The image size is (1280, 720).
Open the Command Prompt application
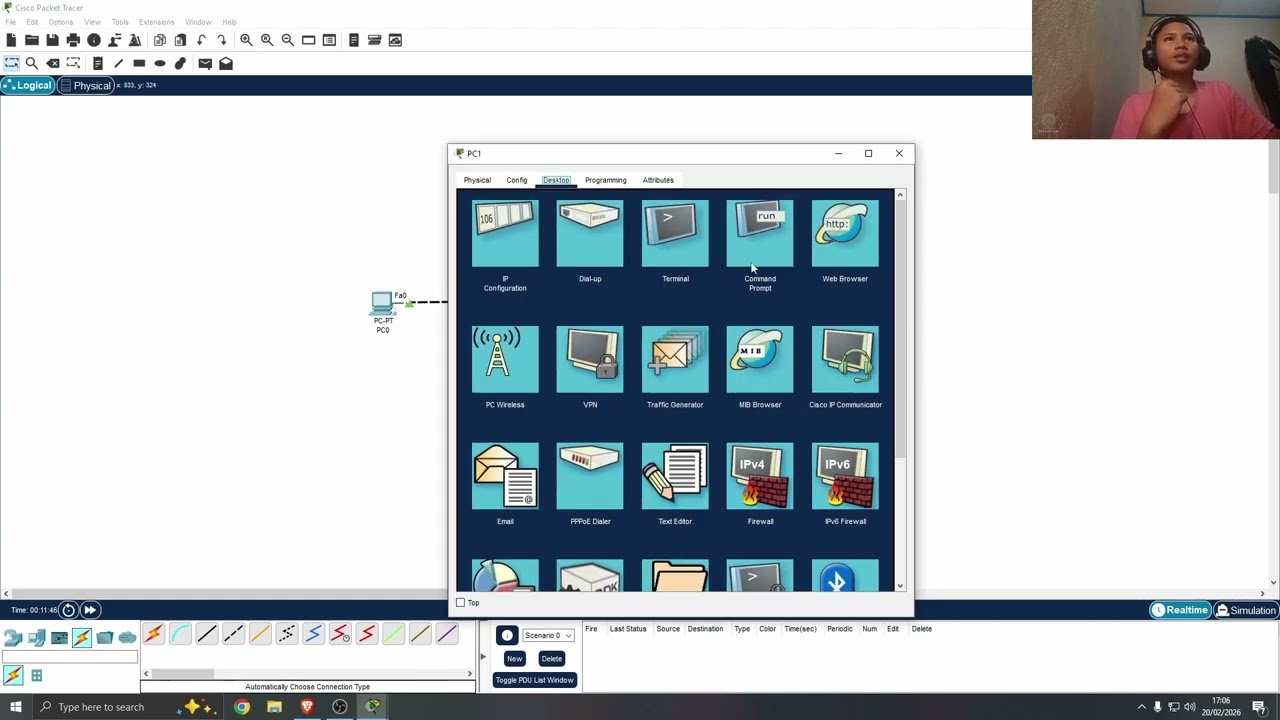(x=760, y=234)
